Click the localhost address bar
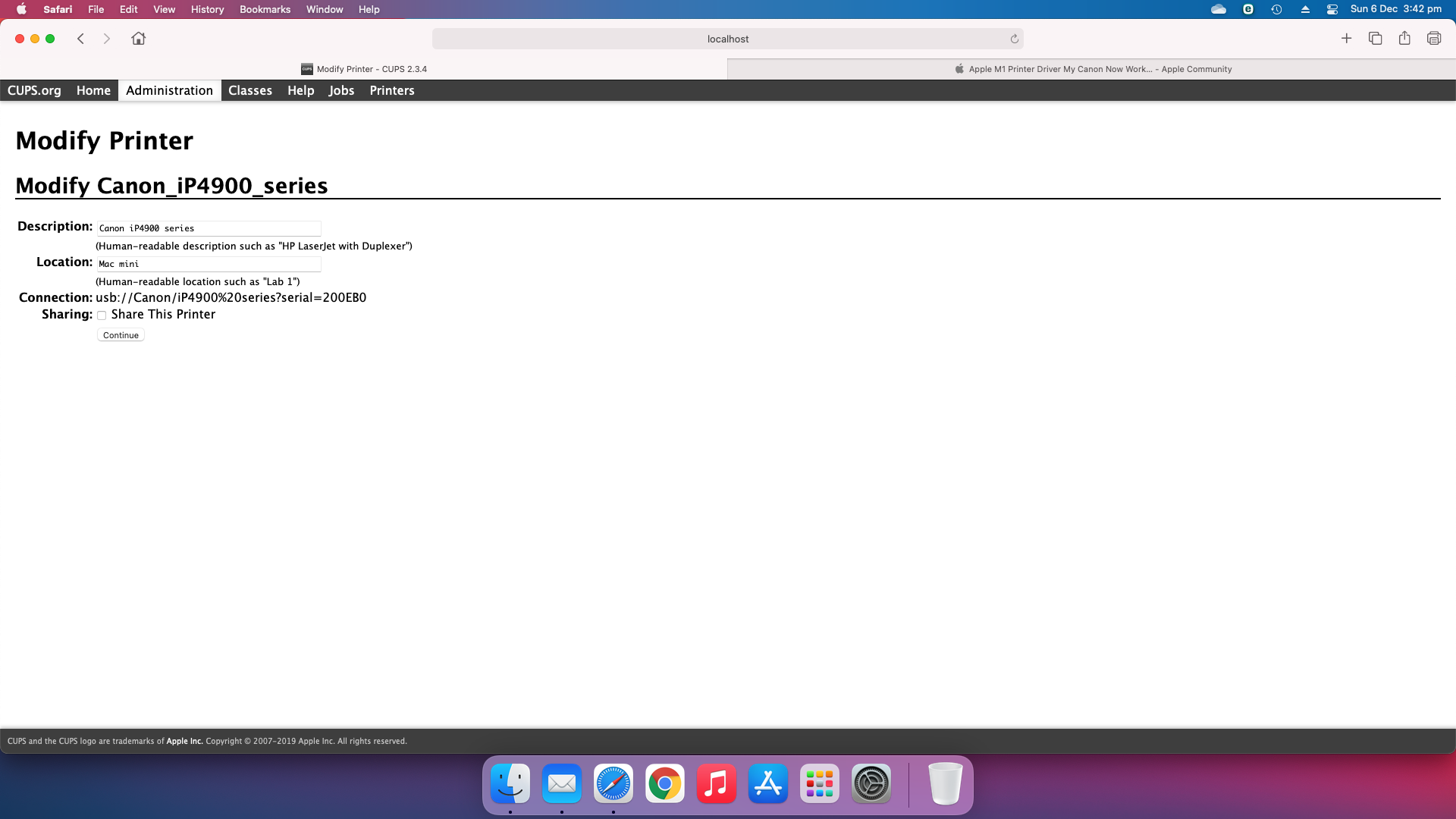The image size is (1456, 819). [726, 39]
